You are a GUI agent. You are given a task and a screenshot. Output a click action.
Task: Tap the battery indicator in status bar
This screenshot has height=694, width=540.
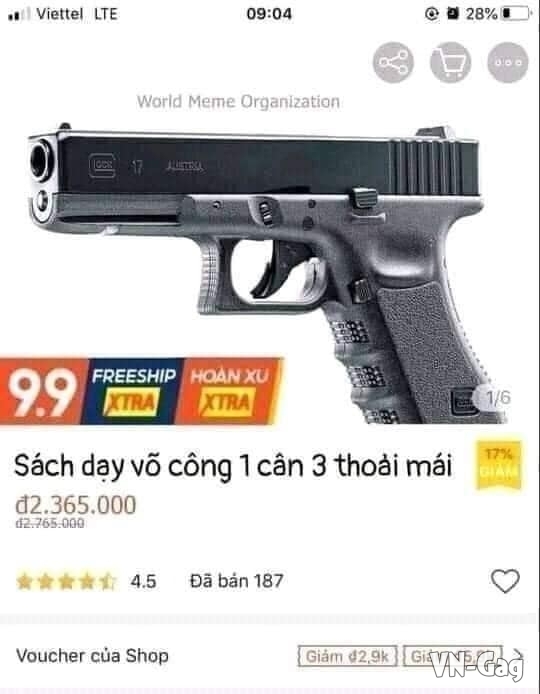(516, 14)
